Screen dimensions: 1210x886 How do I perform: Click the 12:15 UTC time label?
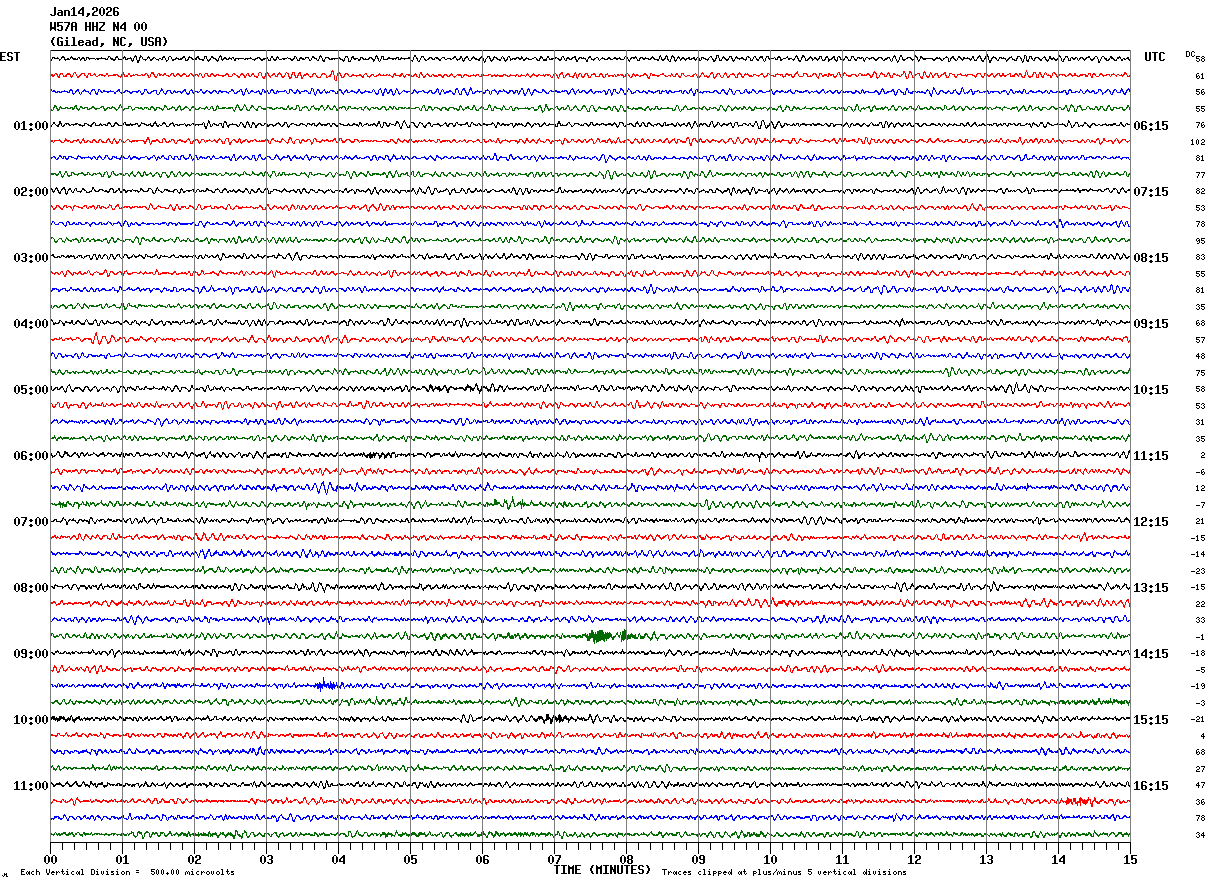point(1151,522)
